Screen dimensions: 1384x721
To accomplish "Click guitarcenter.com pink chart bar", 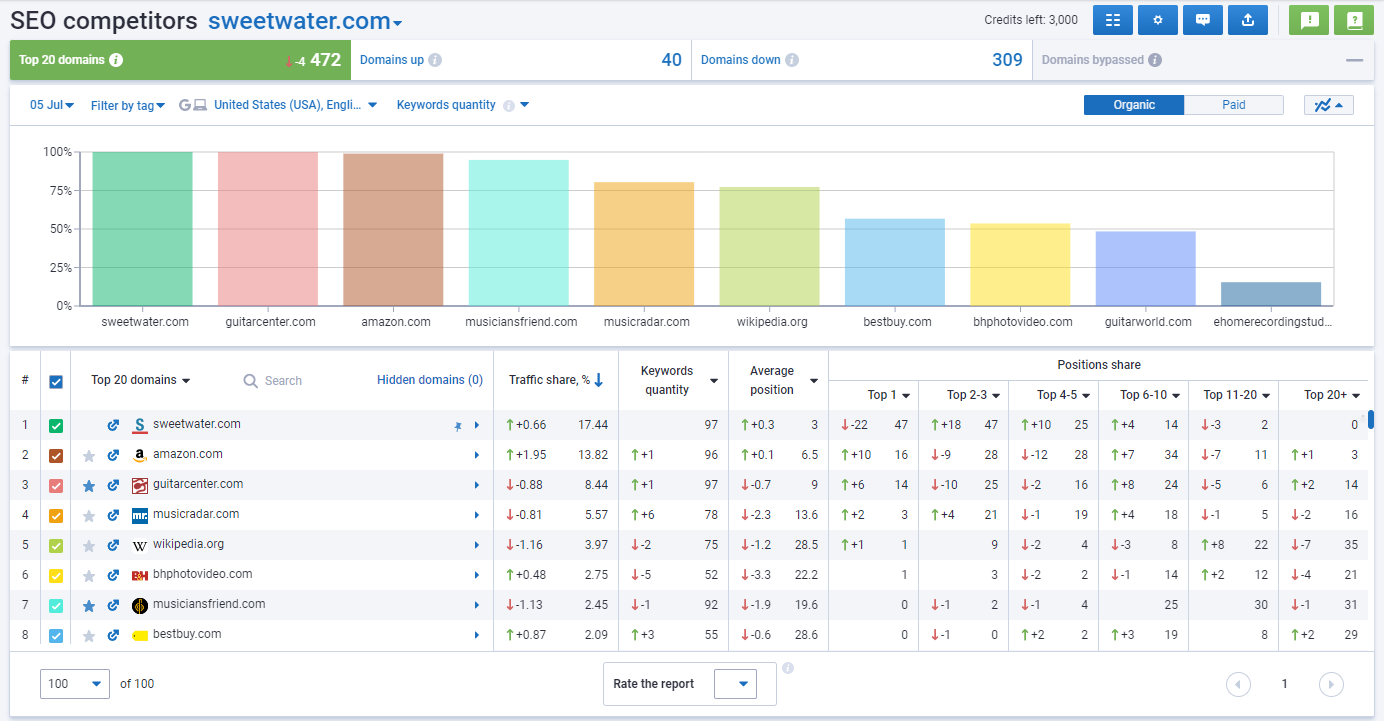I will pyautogui.click(x=268, y=229).
